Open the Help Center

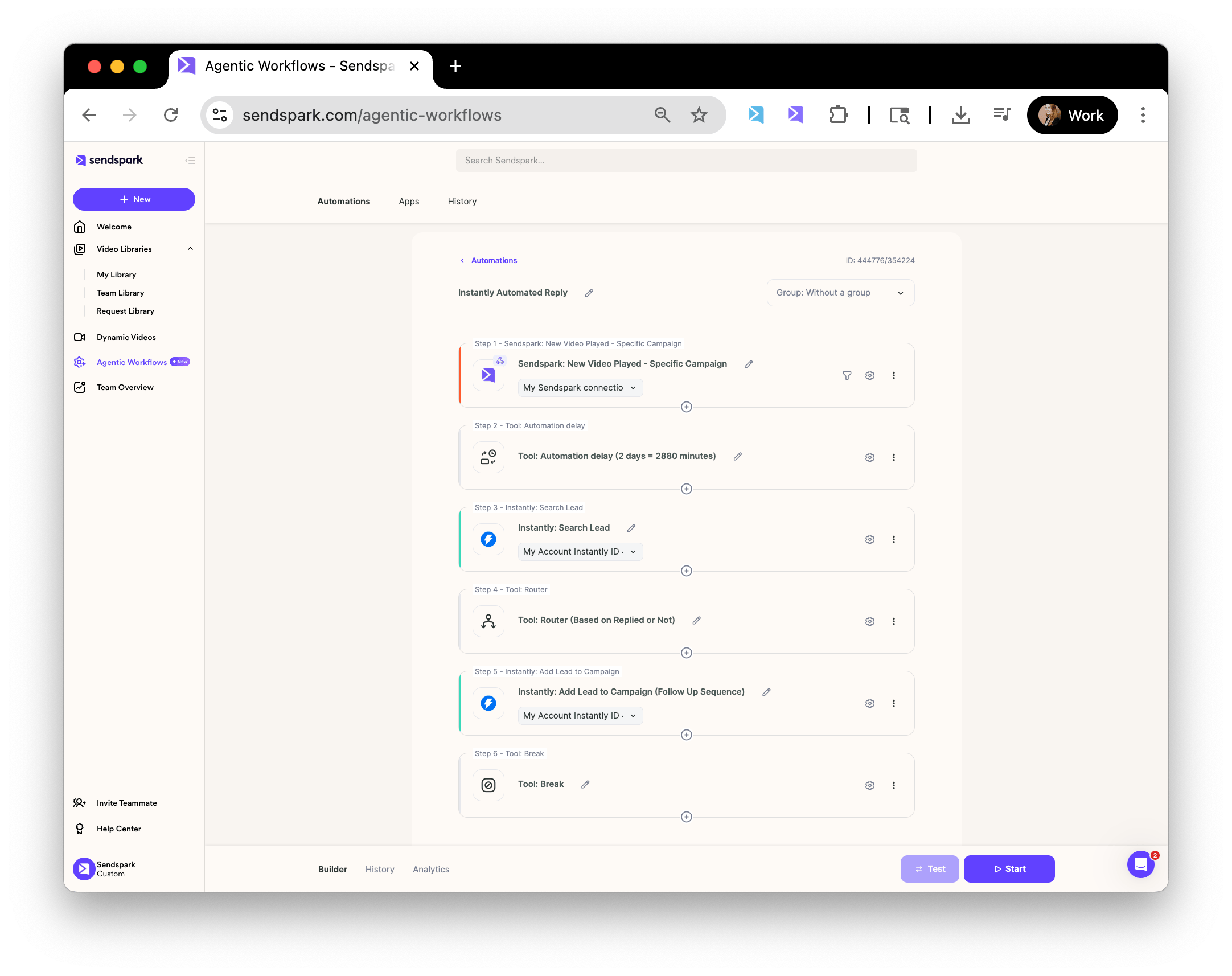click(x=118, y=829)
